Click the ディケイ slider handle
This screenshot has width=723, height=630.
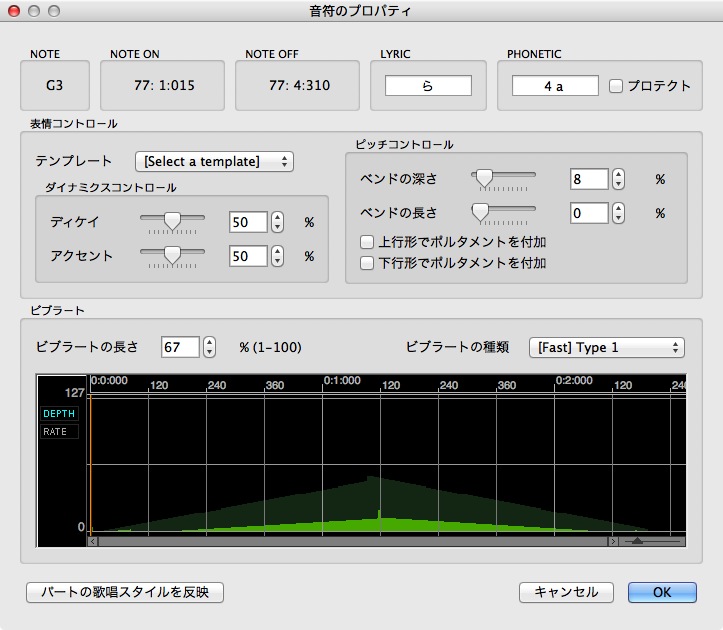point(172,220)
